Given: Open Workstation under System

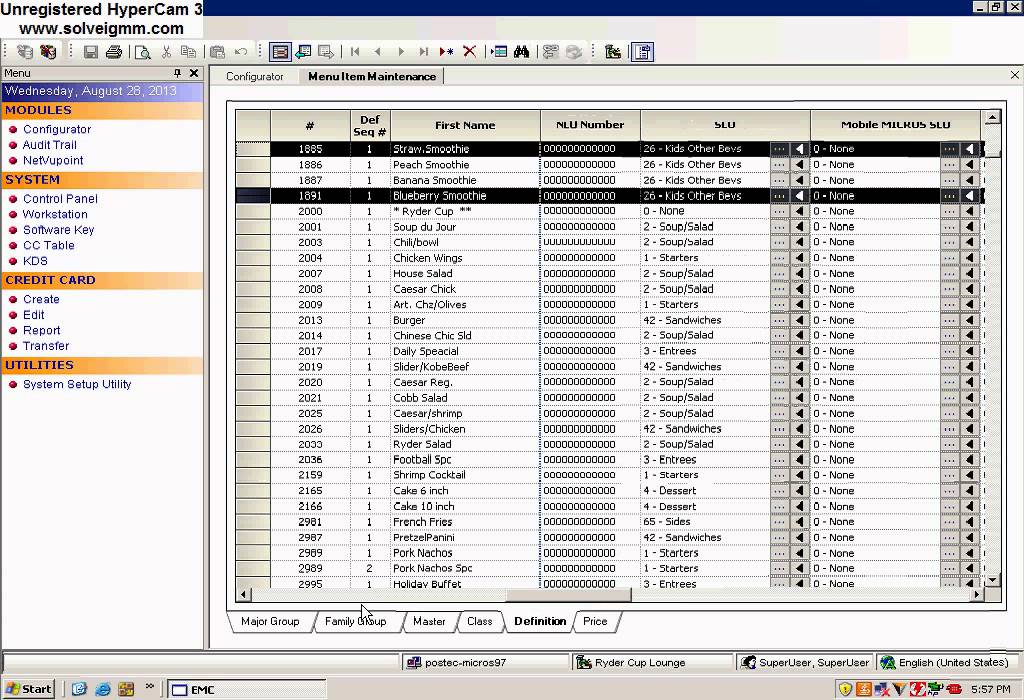Looking at the screenshot, I should coord(55,214).
